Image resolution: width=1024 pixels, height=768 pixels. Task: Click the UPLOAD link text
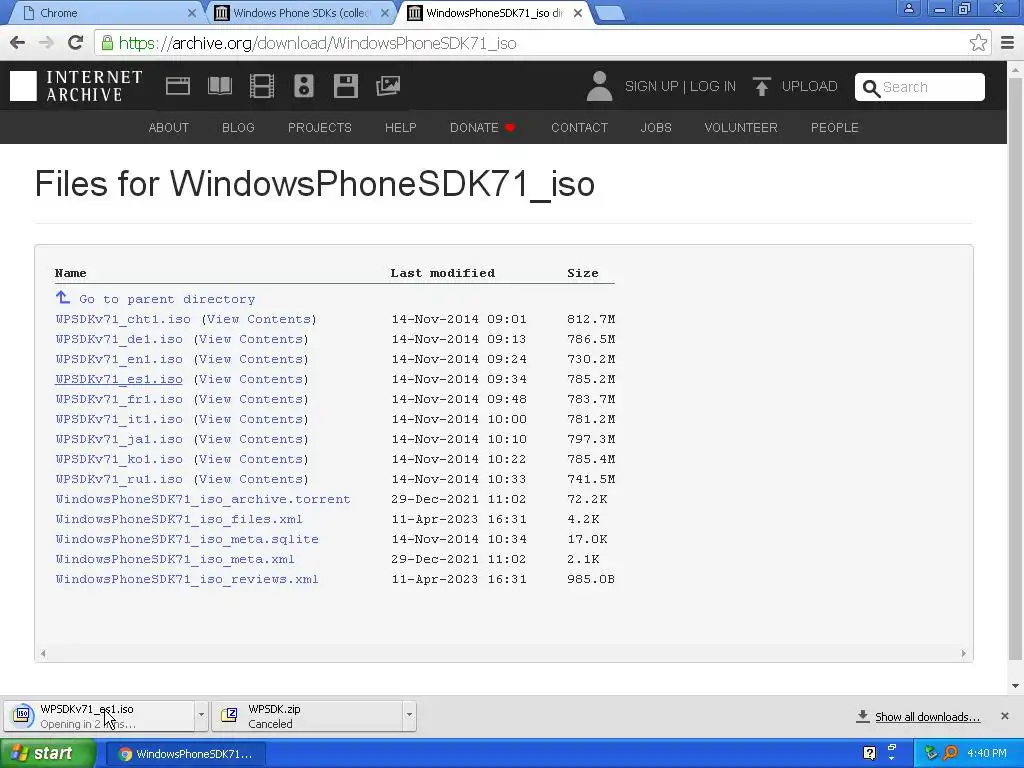click(809, 86)
